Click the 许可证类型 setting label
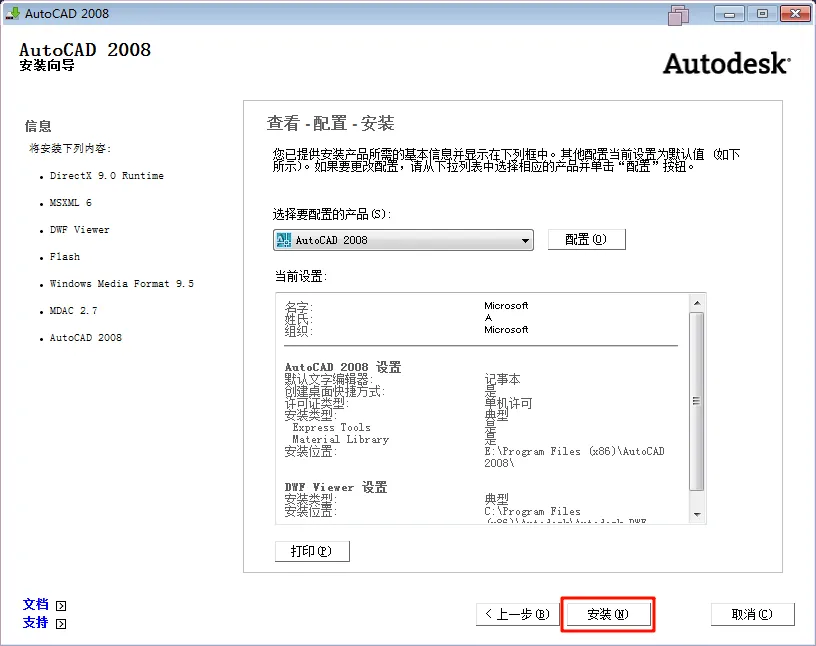This screenshot has width=816, height=646. [316, 403]
